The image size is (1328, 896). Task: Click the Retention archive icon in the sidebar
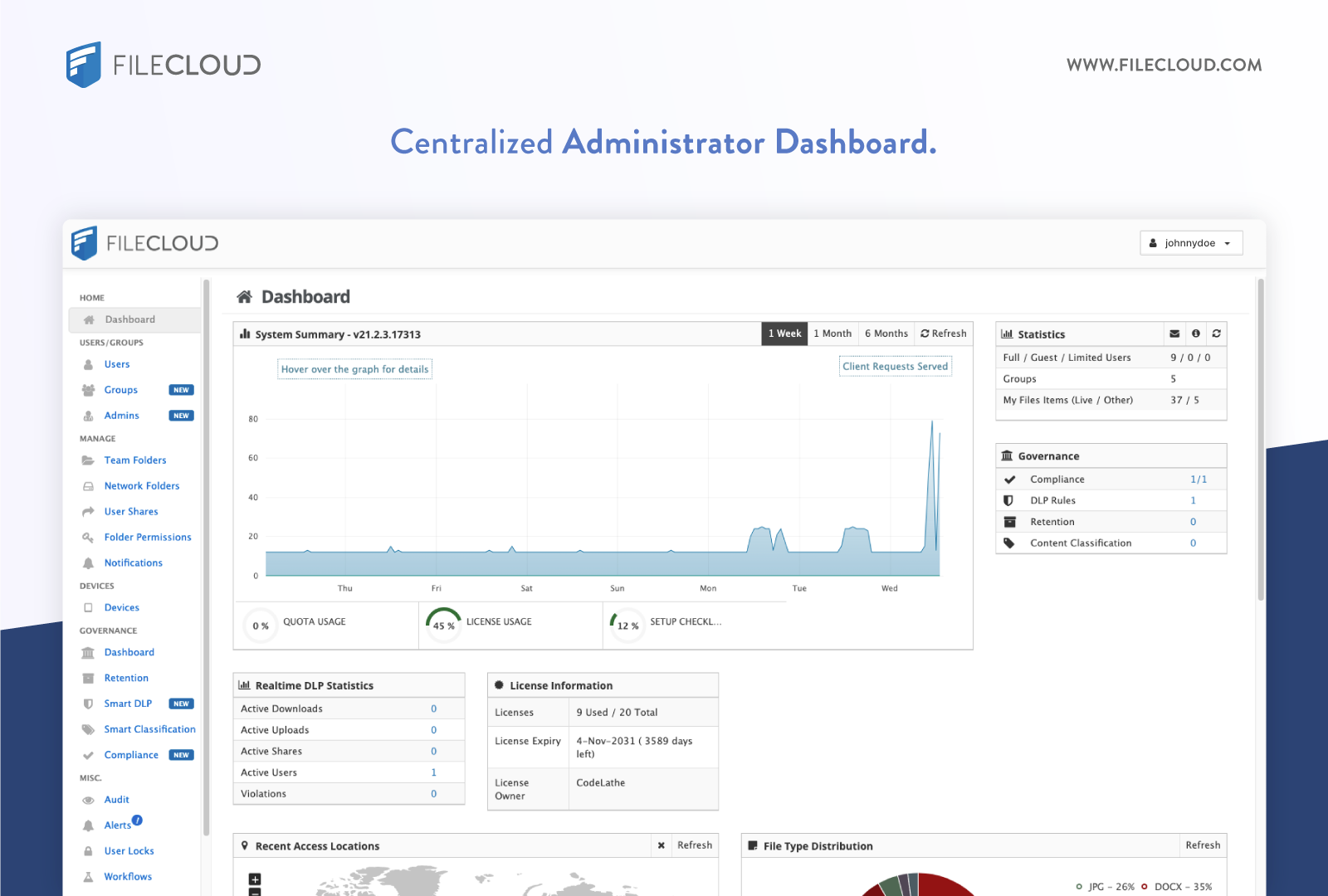[x=88, y=679]
